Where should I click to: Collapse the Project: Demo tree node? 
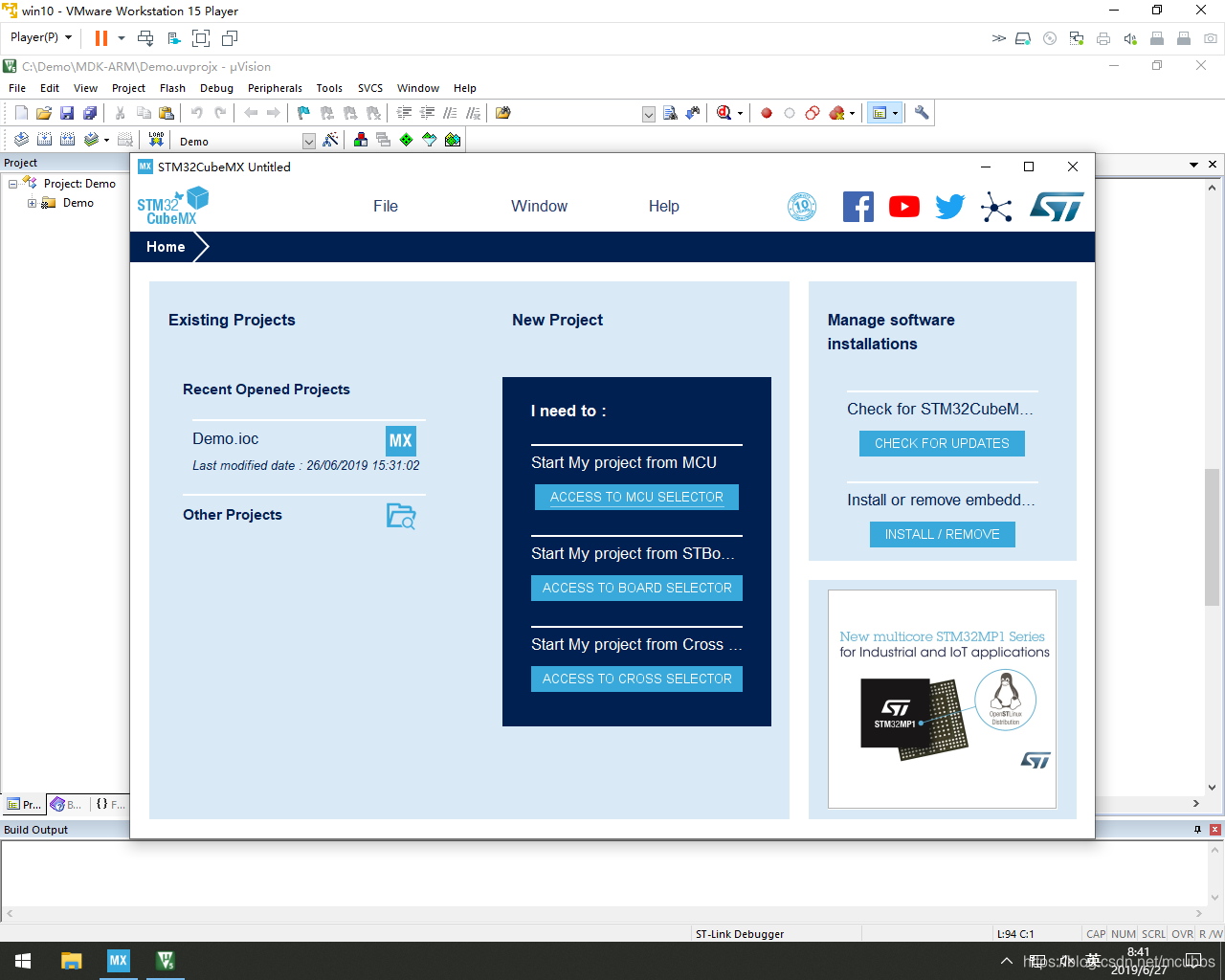pos(12,184)
